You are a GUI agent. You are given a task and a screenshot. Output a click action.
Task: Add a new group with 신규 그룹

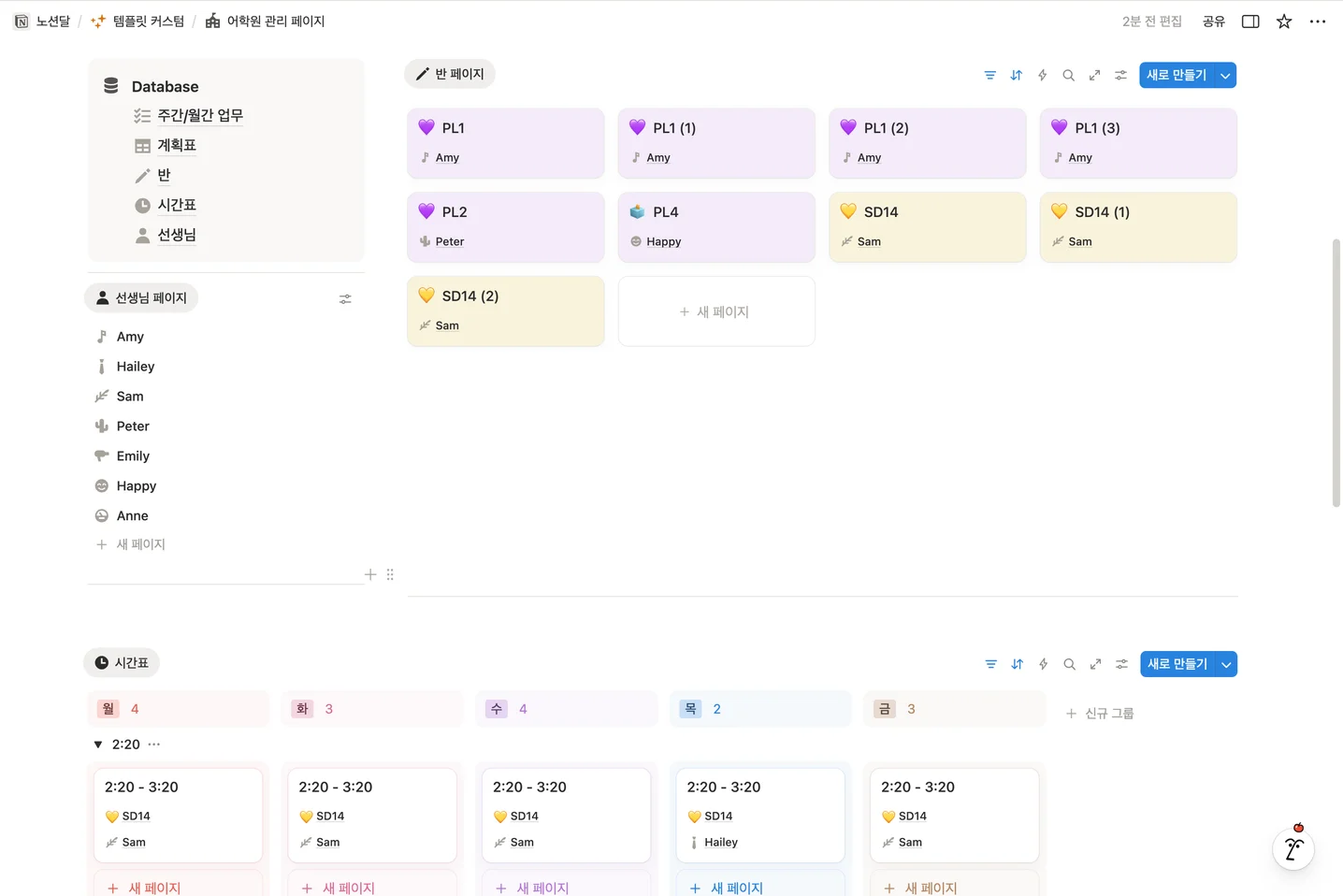(x=1100, y=714)
